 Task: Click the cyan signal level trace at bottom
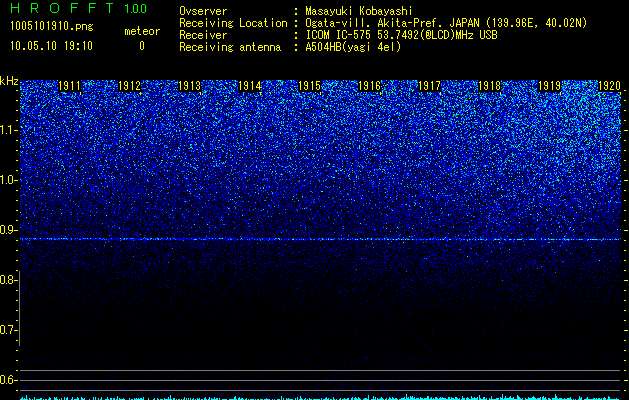pyautogui.click(x=321, y=397)
